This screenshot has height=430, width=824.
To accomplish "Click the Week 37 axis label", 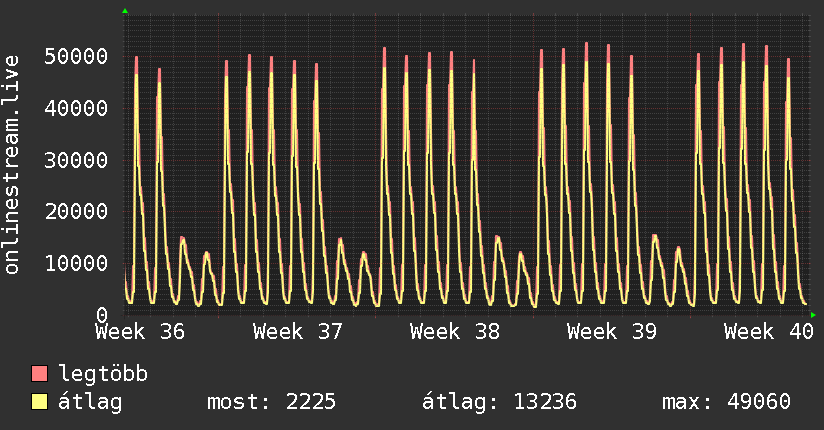I will 297,332.
